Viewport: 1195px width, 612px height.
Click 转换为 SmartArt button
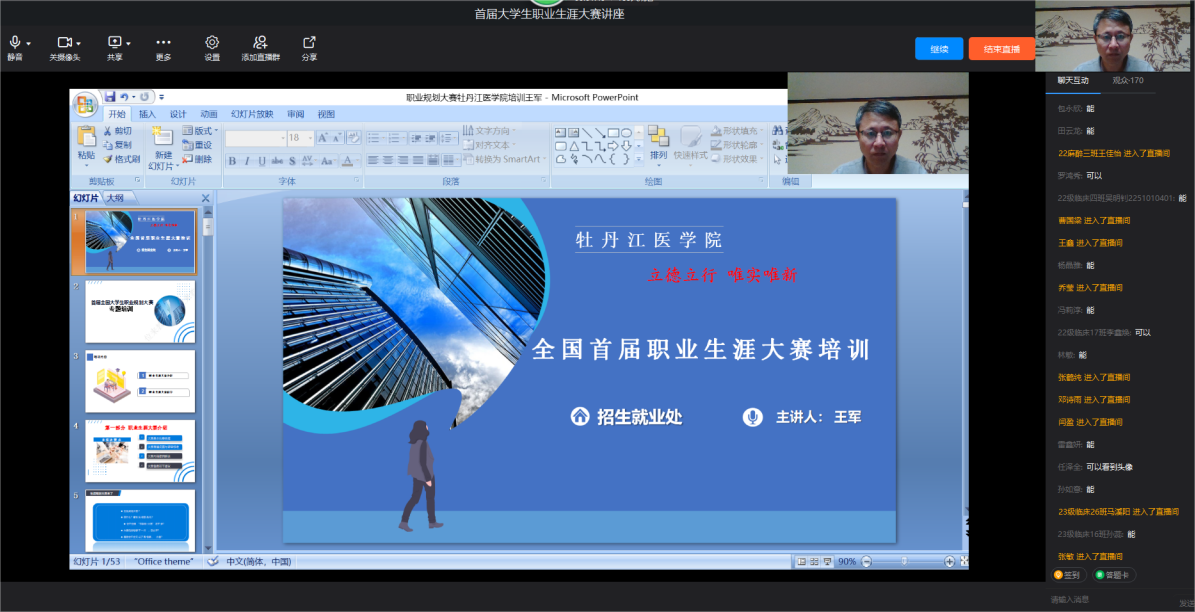click(505, 159)
